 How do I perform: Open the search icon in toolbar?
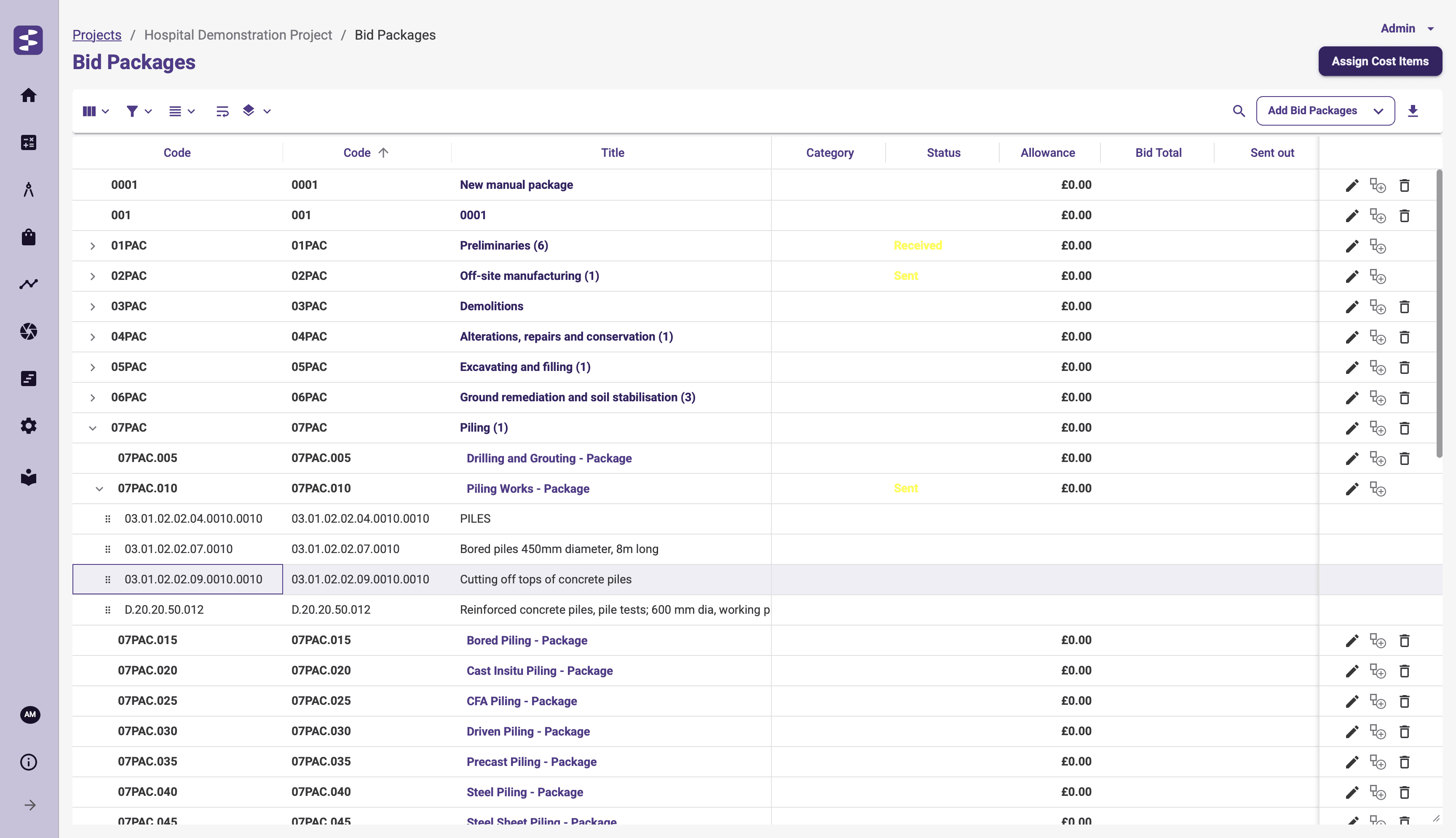click(x=1239, y=111)
